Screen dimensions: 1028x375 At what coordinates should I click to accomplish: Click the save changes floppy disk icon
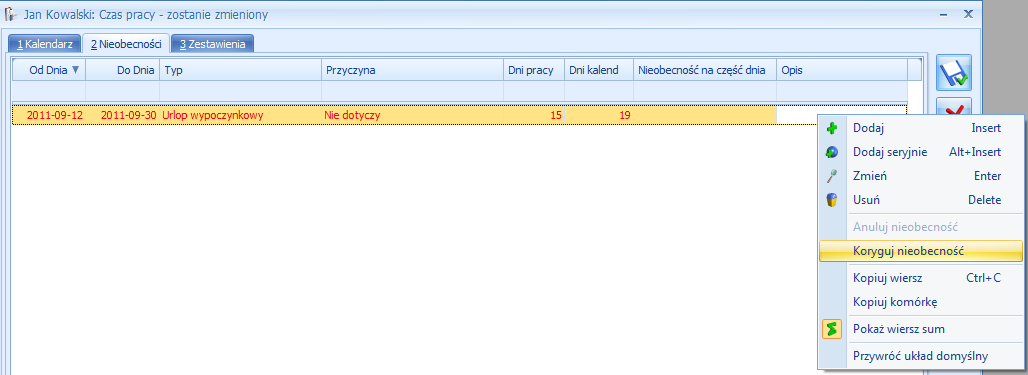click(954, 73)
